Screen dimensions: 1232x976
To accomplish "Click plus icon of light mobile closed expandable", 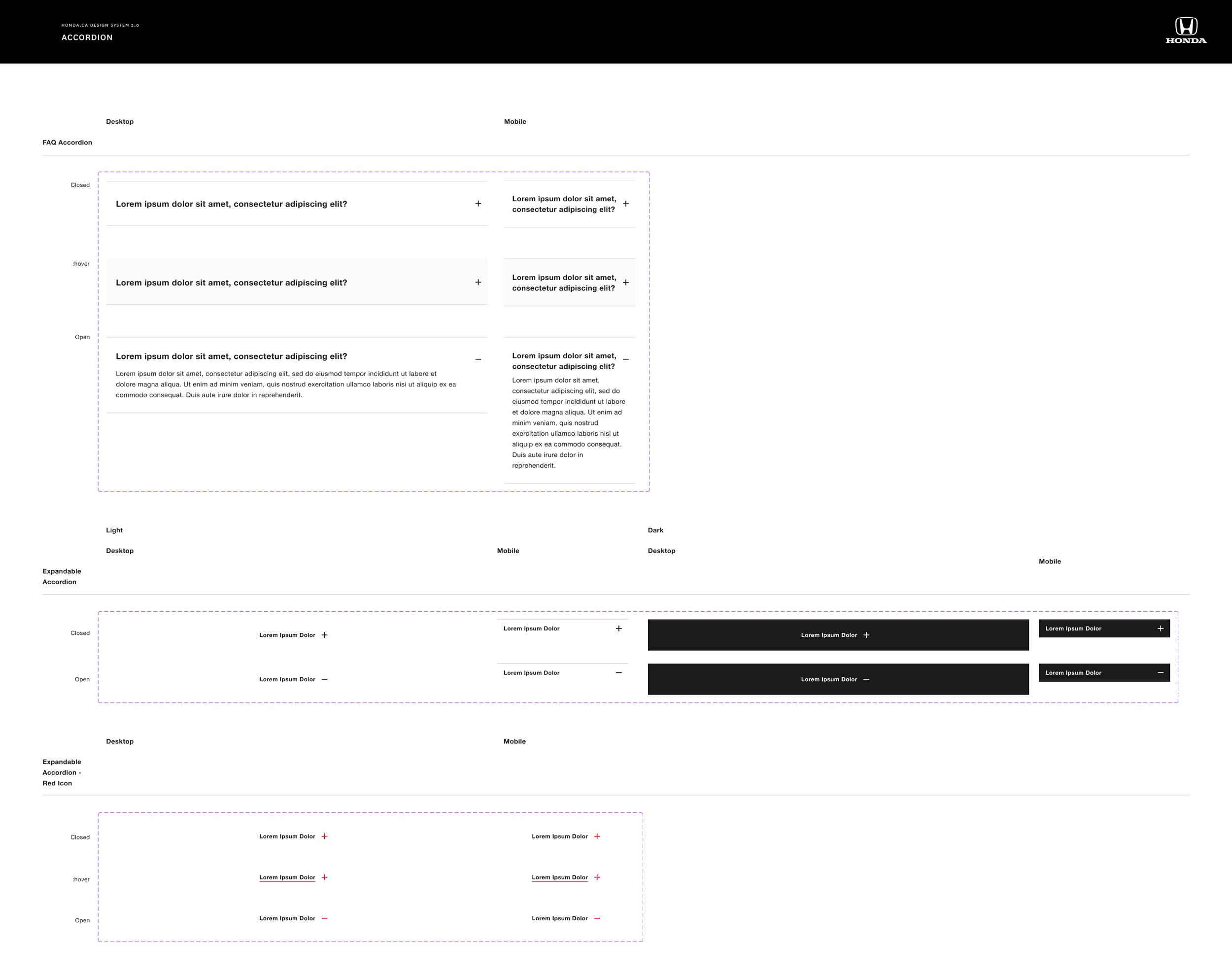I will click(618, 628).
